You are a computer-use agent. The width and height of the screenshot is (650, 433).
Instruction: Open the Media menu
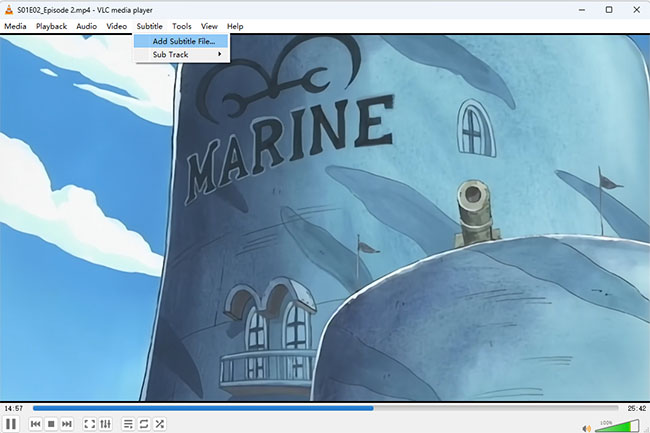point(15,26)
